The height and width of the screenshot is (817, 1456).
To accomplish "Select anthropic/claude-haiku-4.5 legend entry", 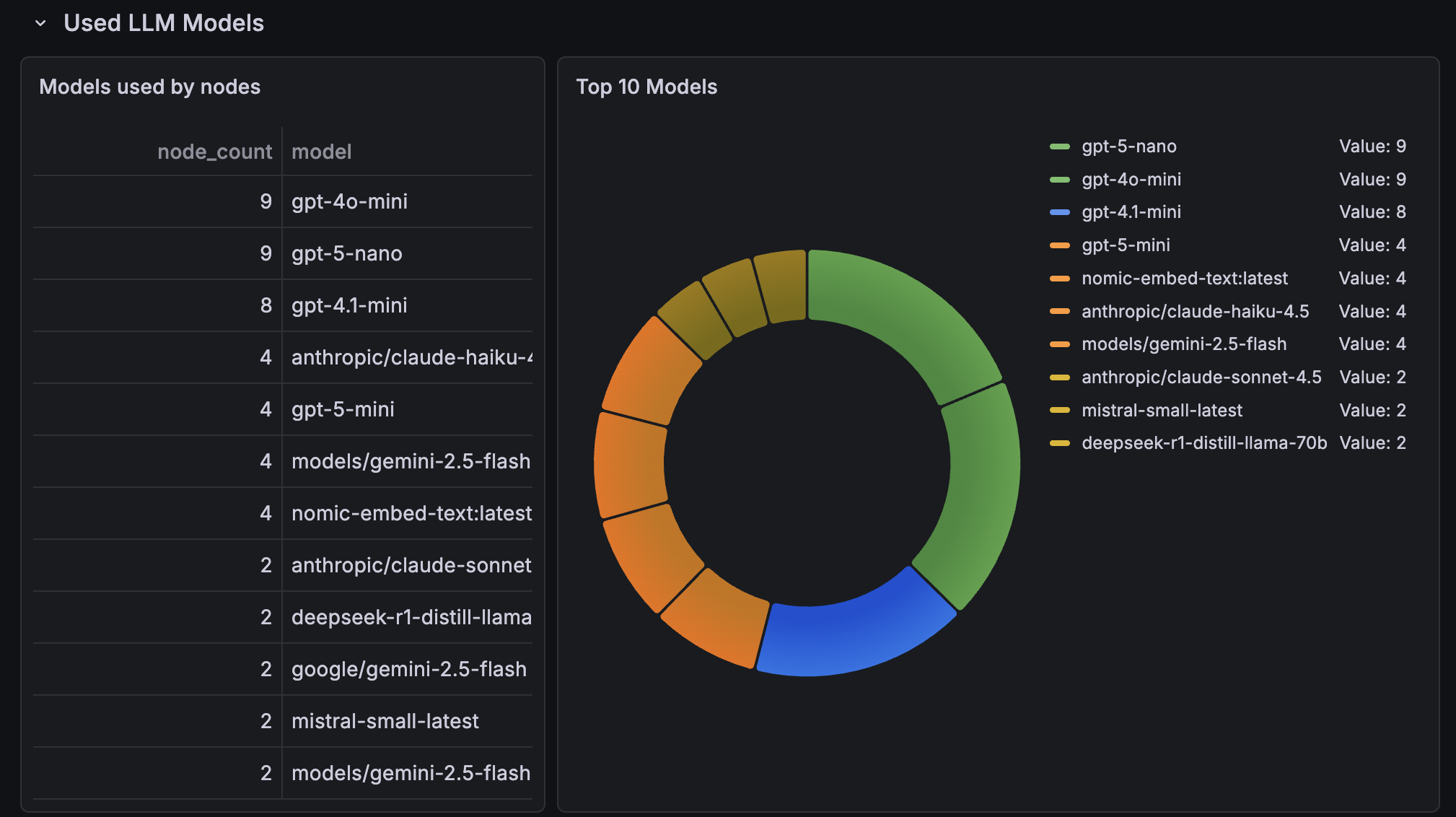I will point(1195,311).
